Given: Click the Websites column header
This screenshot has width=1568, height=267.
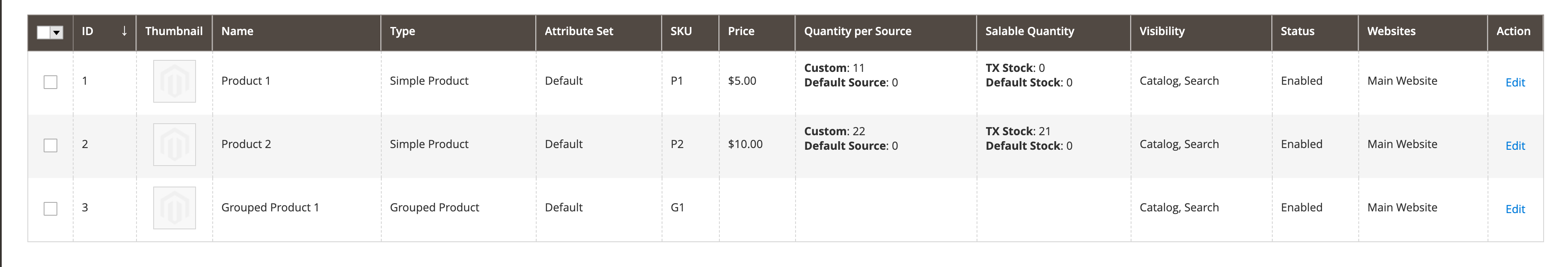Looking at the screenshot, I should pyautogui.click(x=1391, y=31).
